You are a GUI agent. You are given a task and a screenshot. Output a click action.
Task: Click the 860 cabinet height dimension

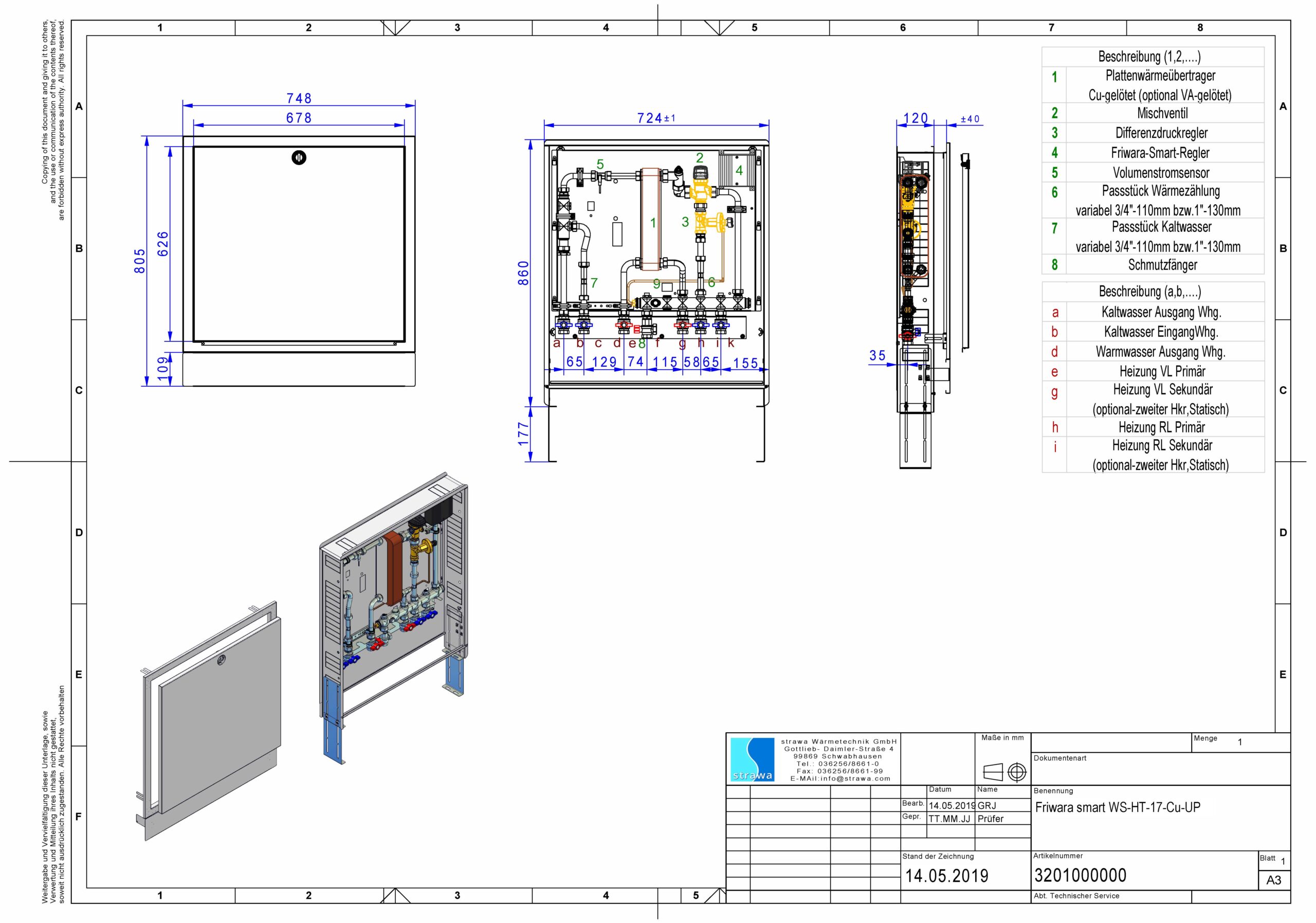pos(523,273)
